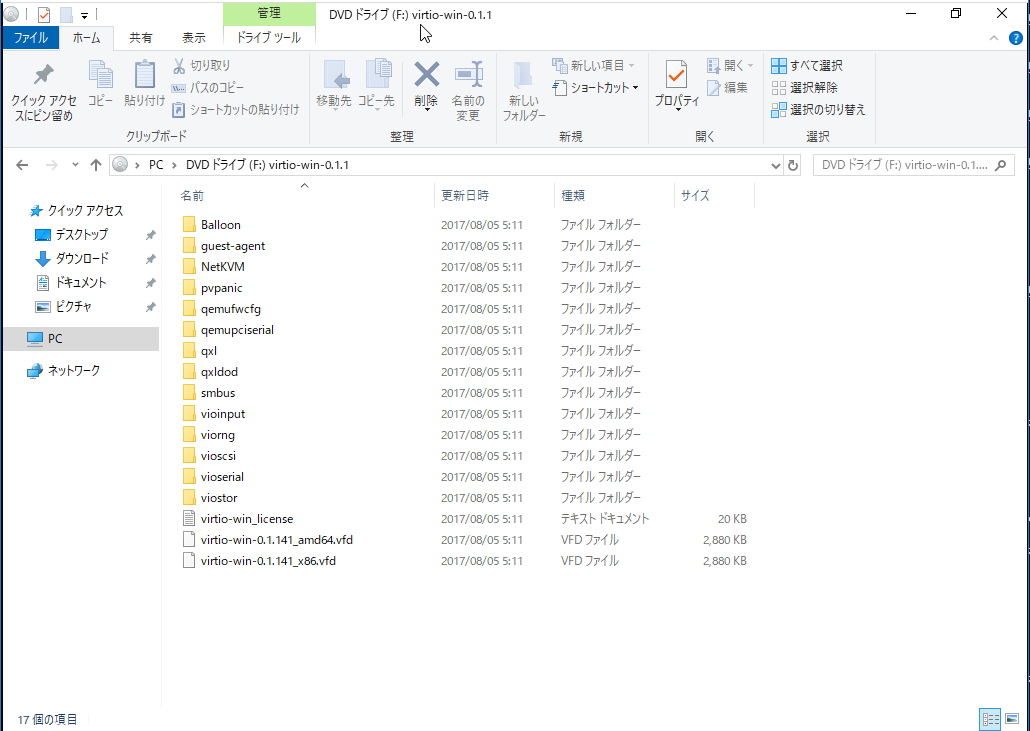
Task: Select the qxldod folder
Action: click(x=219, y=372)
